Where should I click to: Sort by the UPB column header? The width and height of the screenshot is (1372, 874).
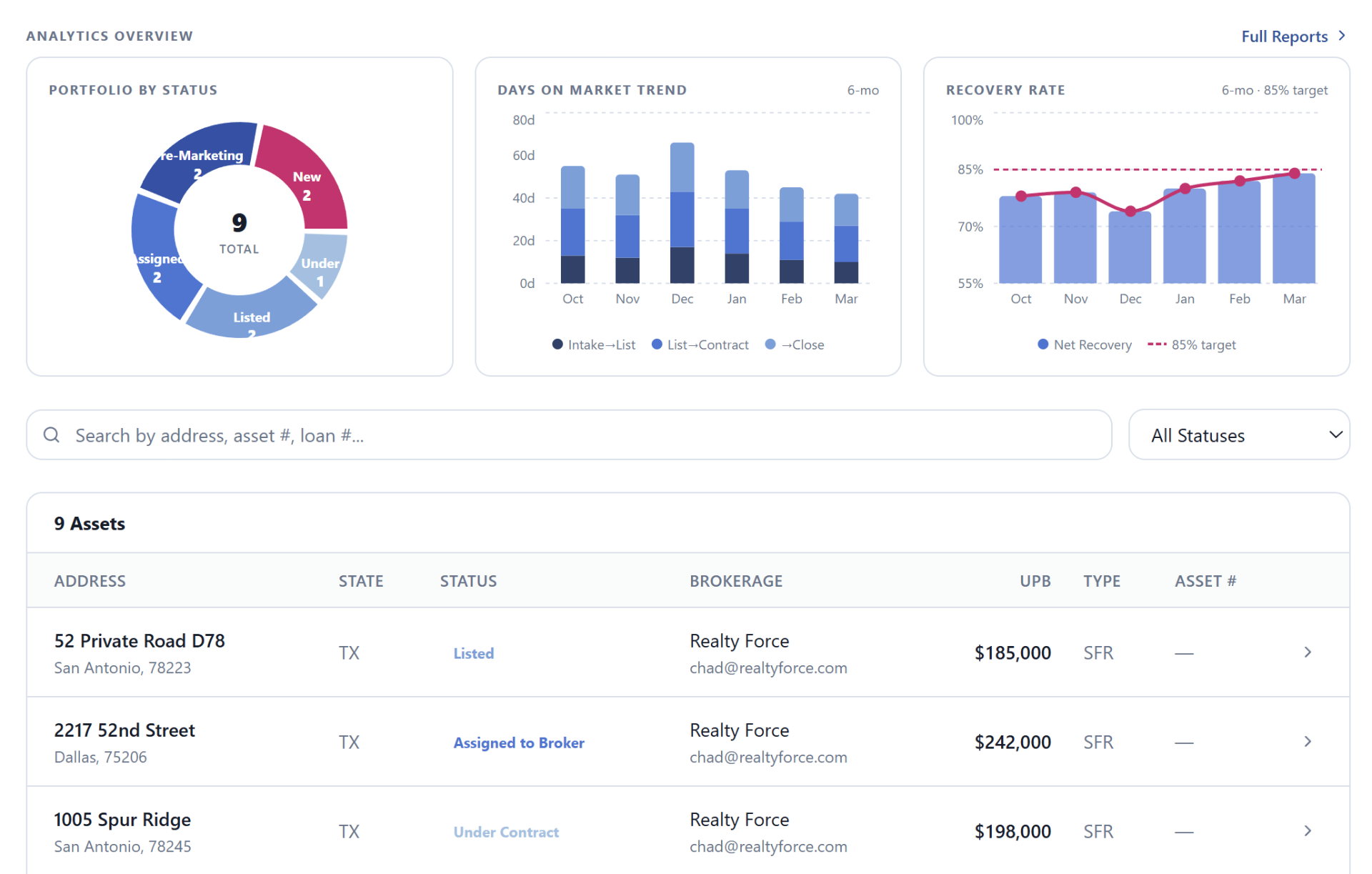pyautogui.click(x=1035, y=580)
